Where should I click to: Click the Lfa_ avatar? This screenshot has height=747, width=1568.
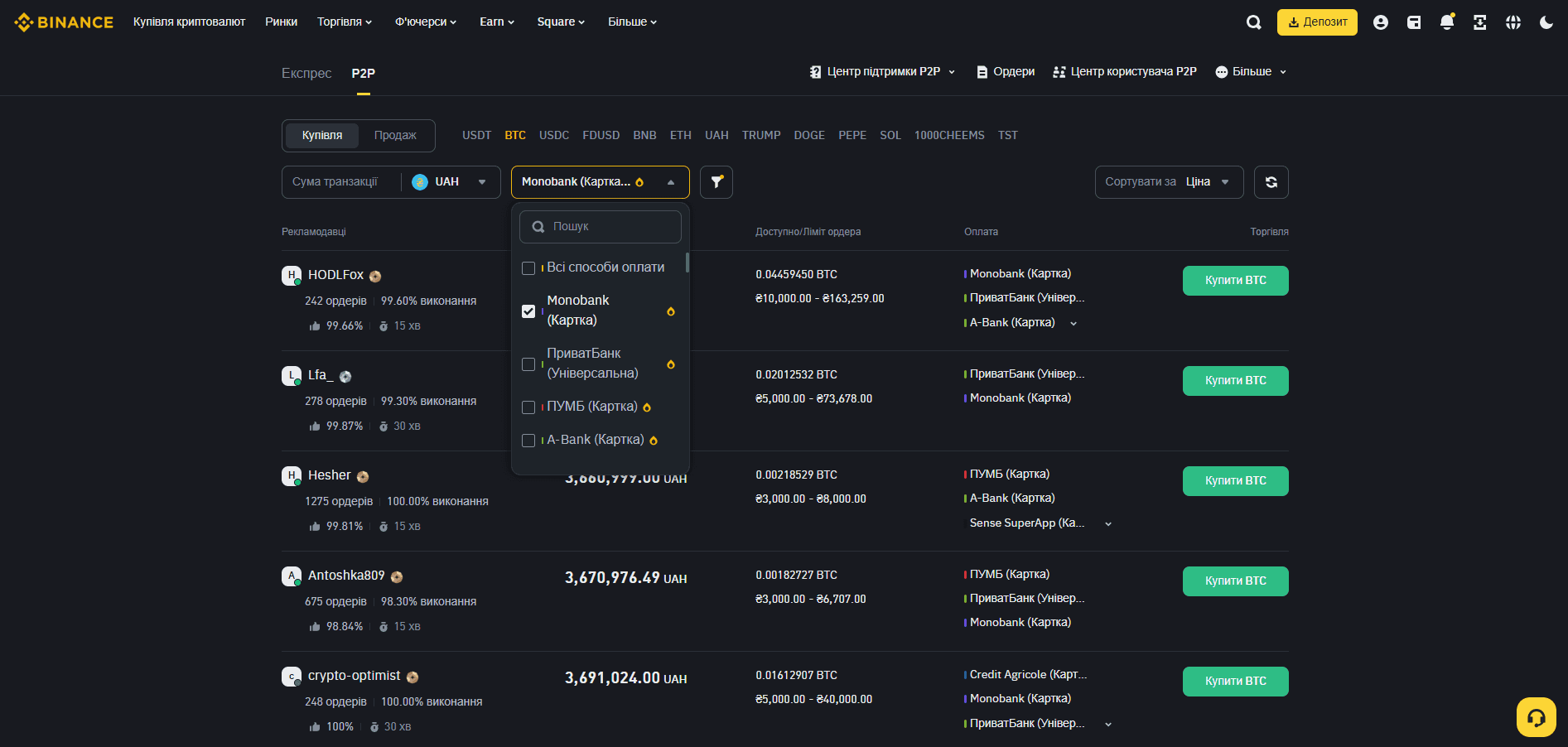pyautogui.click(x=292, y=376)
